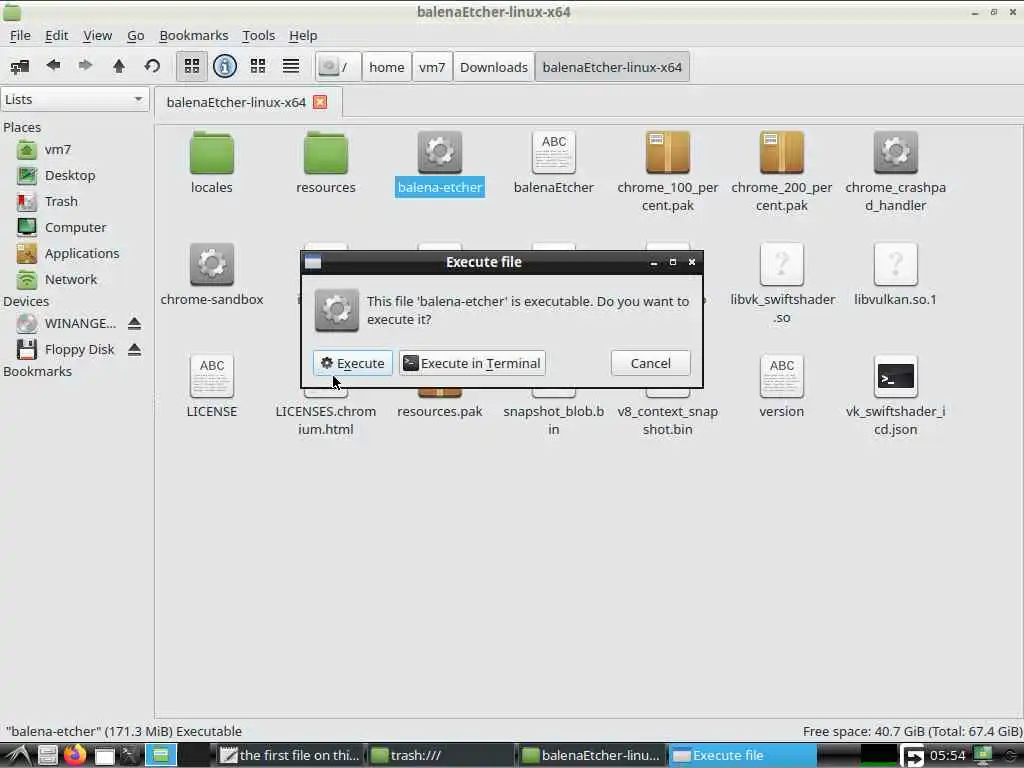This screenshot has height=768, width=1024.
Task: Open the Tools menu
Action: pyautogui.click(x=258, y=35)
